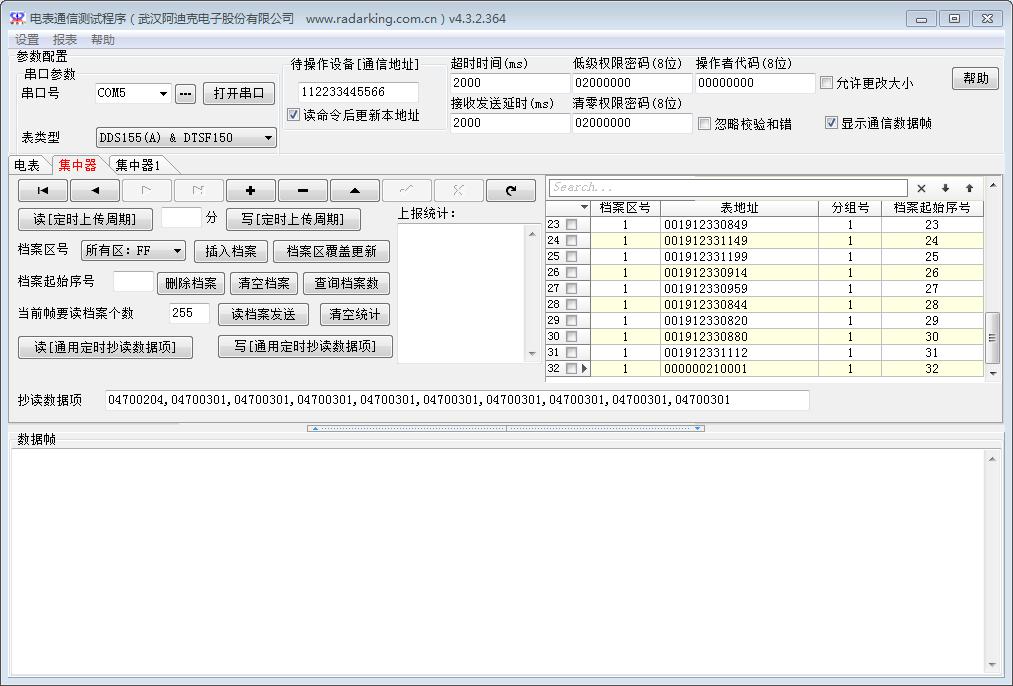The height and width of the screenshot is (686, 1013).
Task: Click the up-triangle edit record button
Action: [x=355, y=190]
